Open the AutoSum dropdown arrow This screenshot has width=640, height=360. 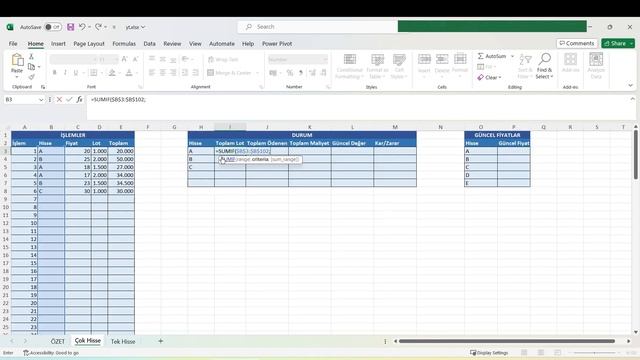pyautogui.click(x=512, y=56)
